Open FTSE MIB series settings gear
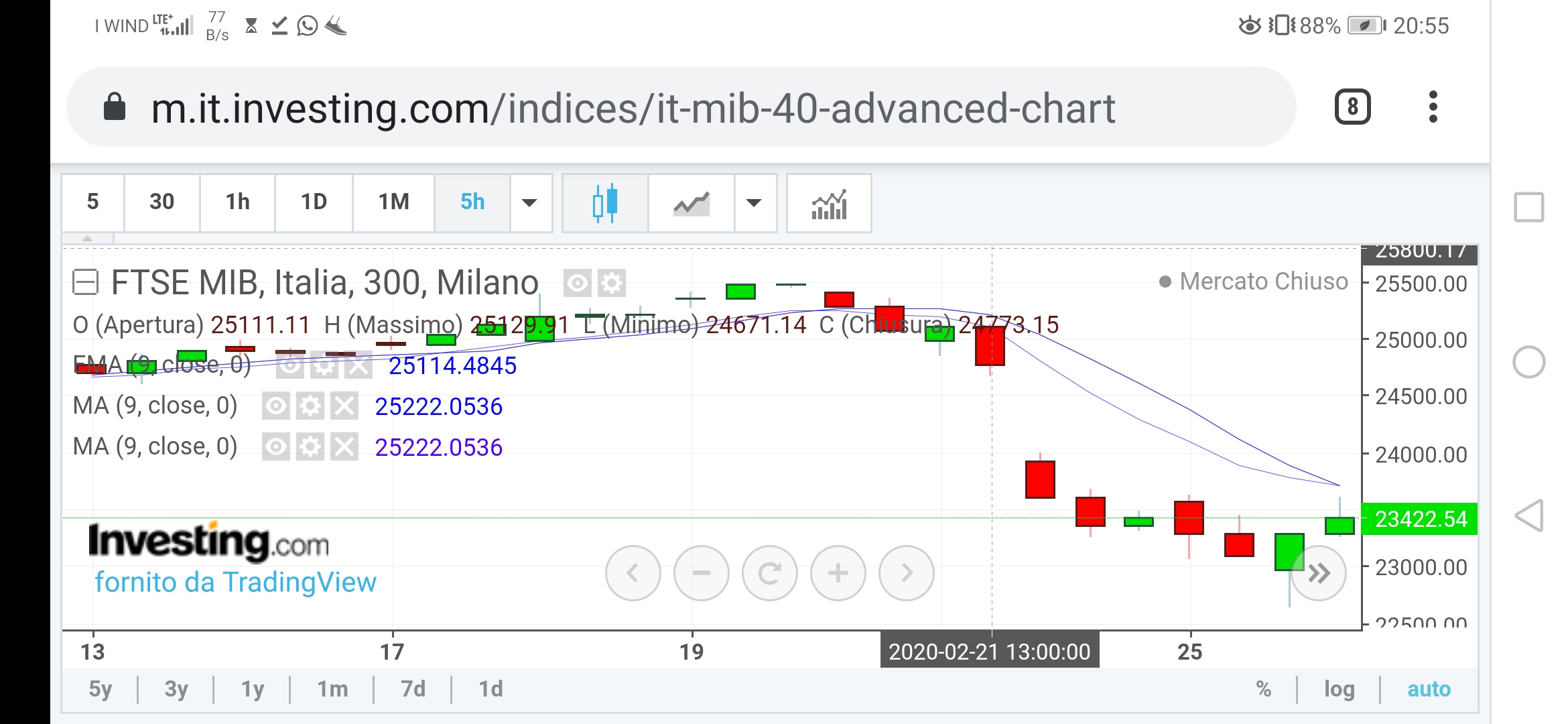The width and height of the screenshot is (1568, 724). click(x=611, y=283)
